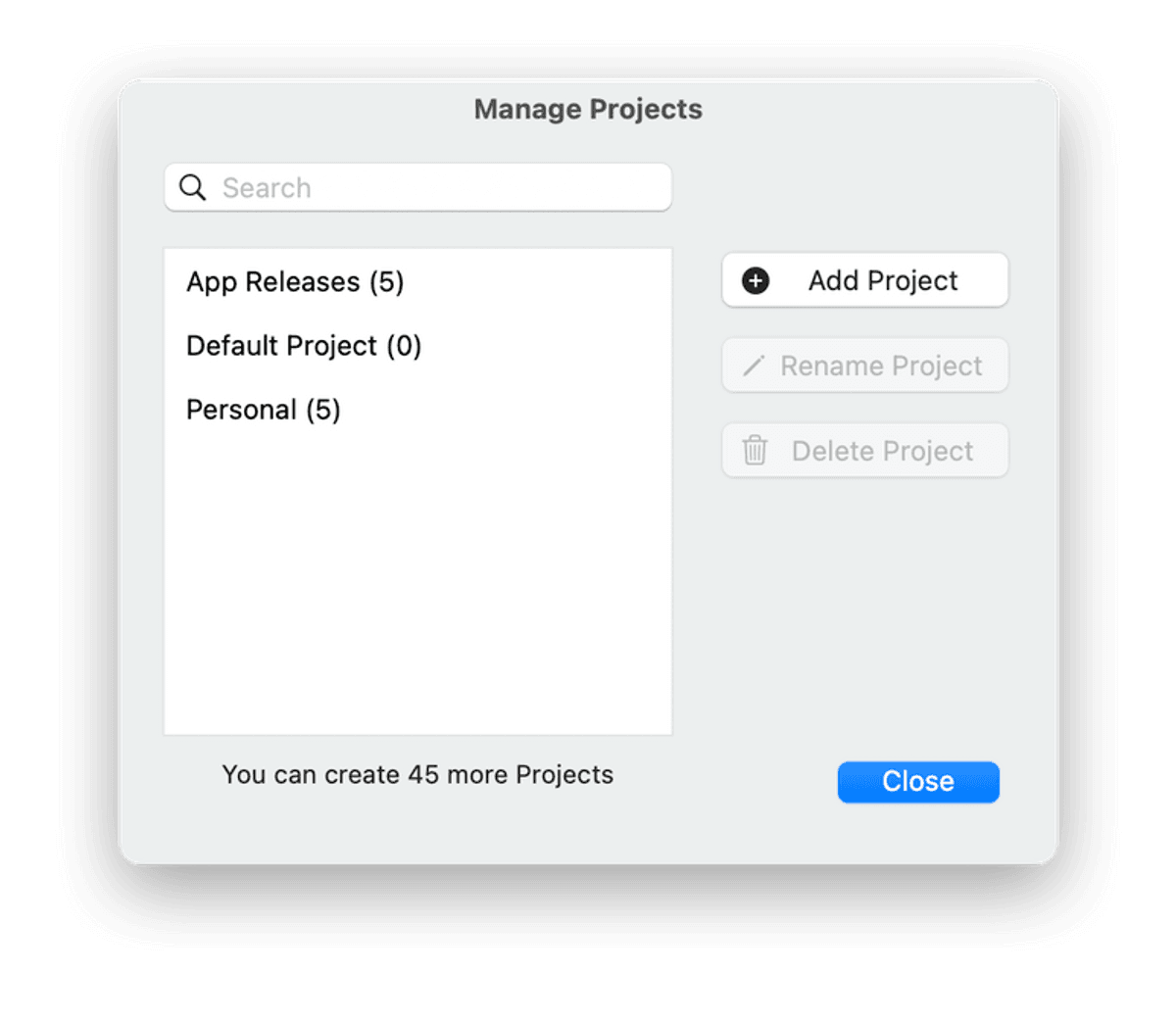
Task: Click the plus icon on Add Project
Action: pyautogui.click(x=756, y=281)
